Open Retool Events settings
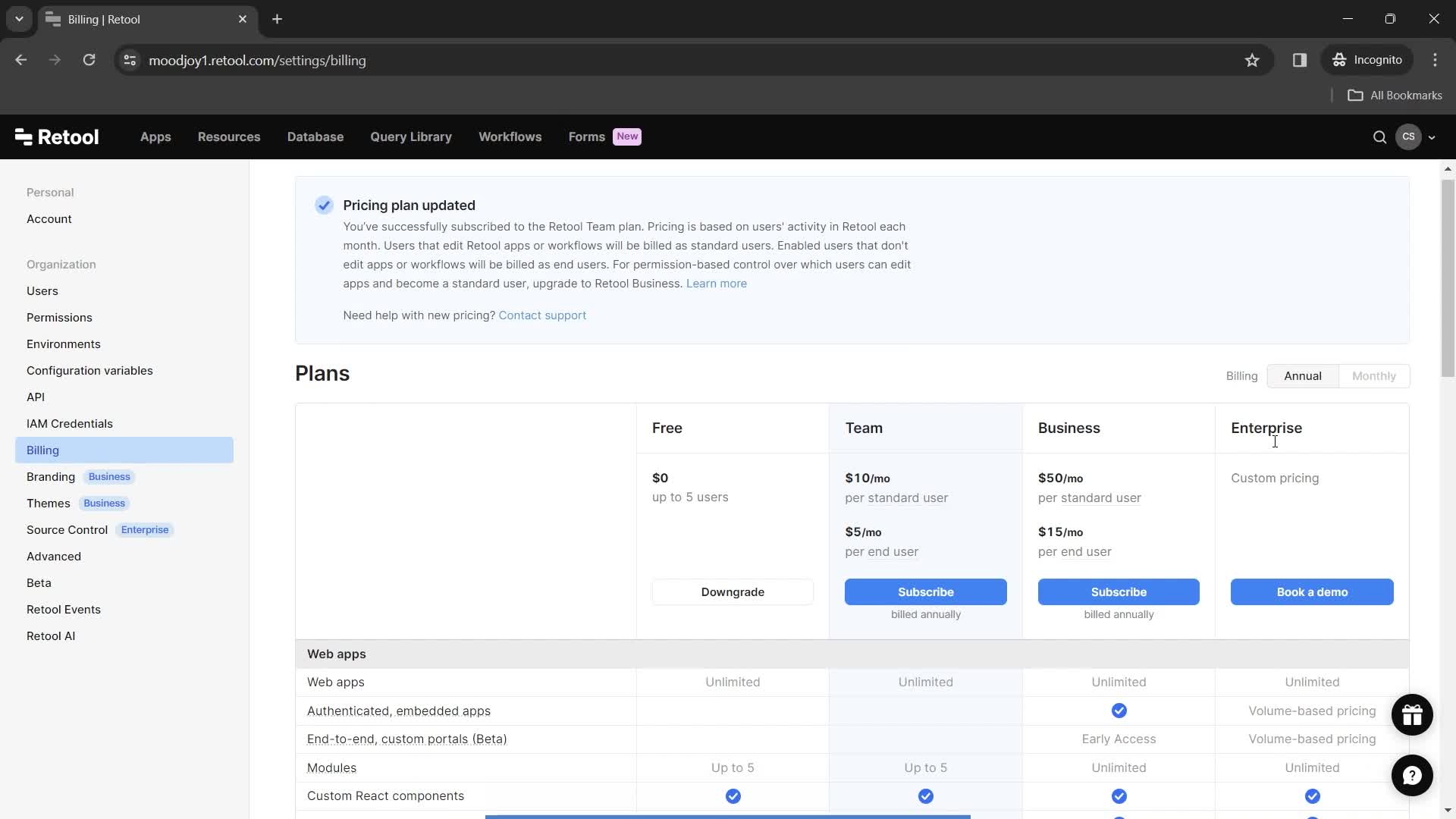Image resolution: width=1456 pixels, height=819 pixels. 64,610
